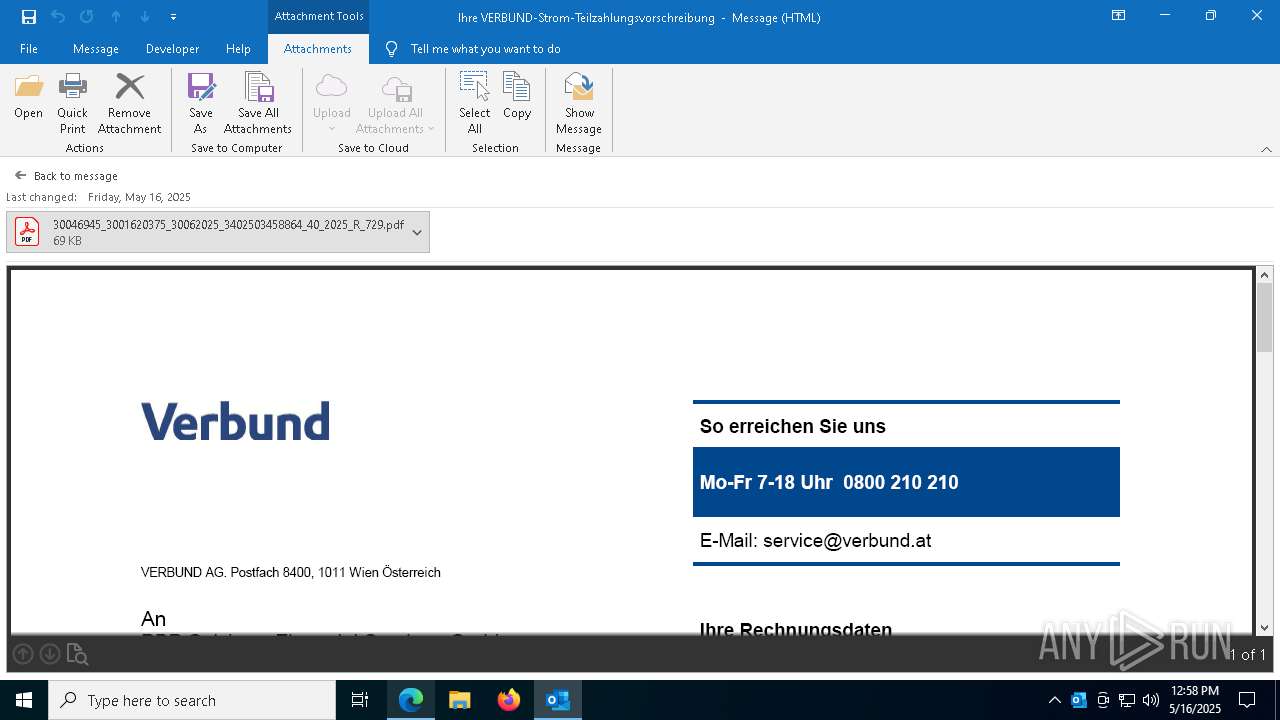Image resolution: width=1280 pixels, height=720 pixels.
Task: Open notification center on taskbar
Action: click(1247, 700)
